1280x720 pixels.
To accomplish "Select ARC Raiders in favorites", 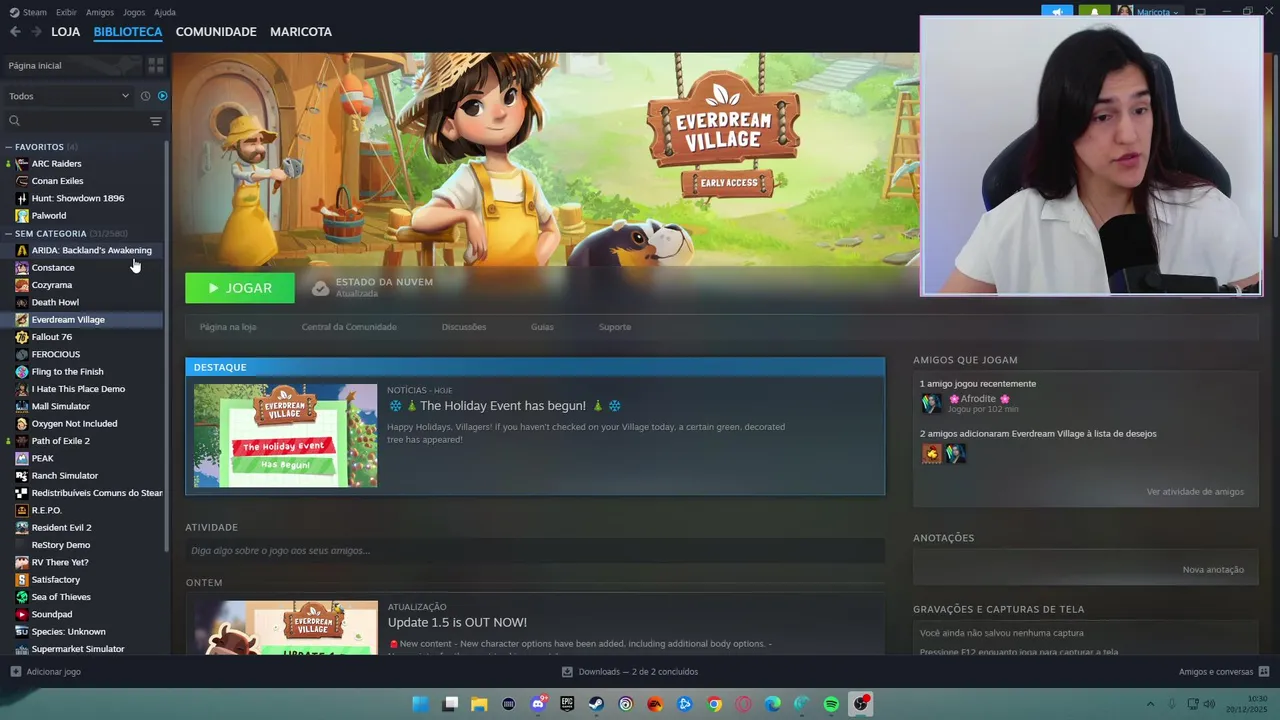I will click(x=56, y=163).
